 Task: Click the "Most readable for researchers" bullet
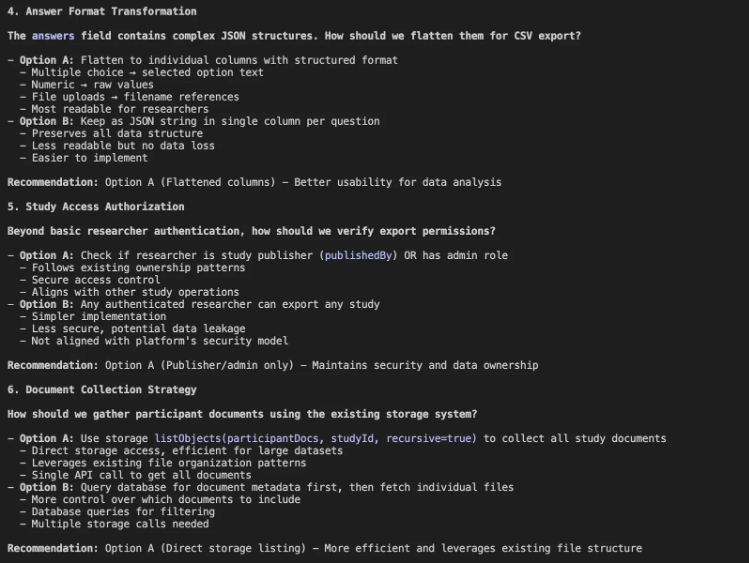[119, 109]
